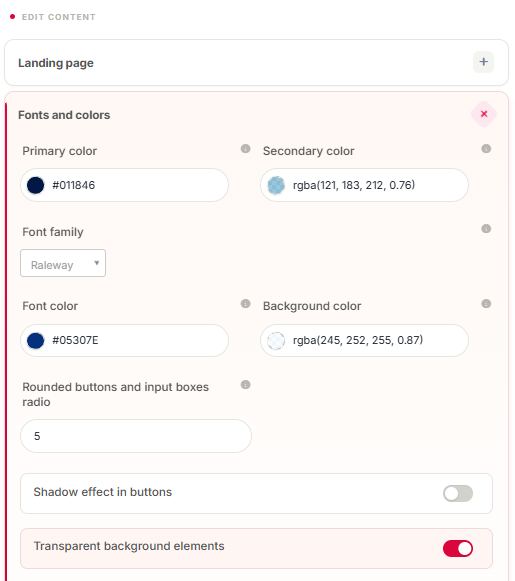This screenshot has height=581, width=515.
Task: Click the Font color blue swatch
Action: pos(36,341)
